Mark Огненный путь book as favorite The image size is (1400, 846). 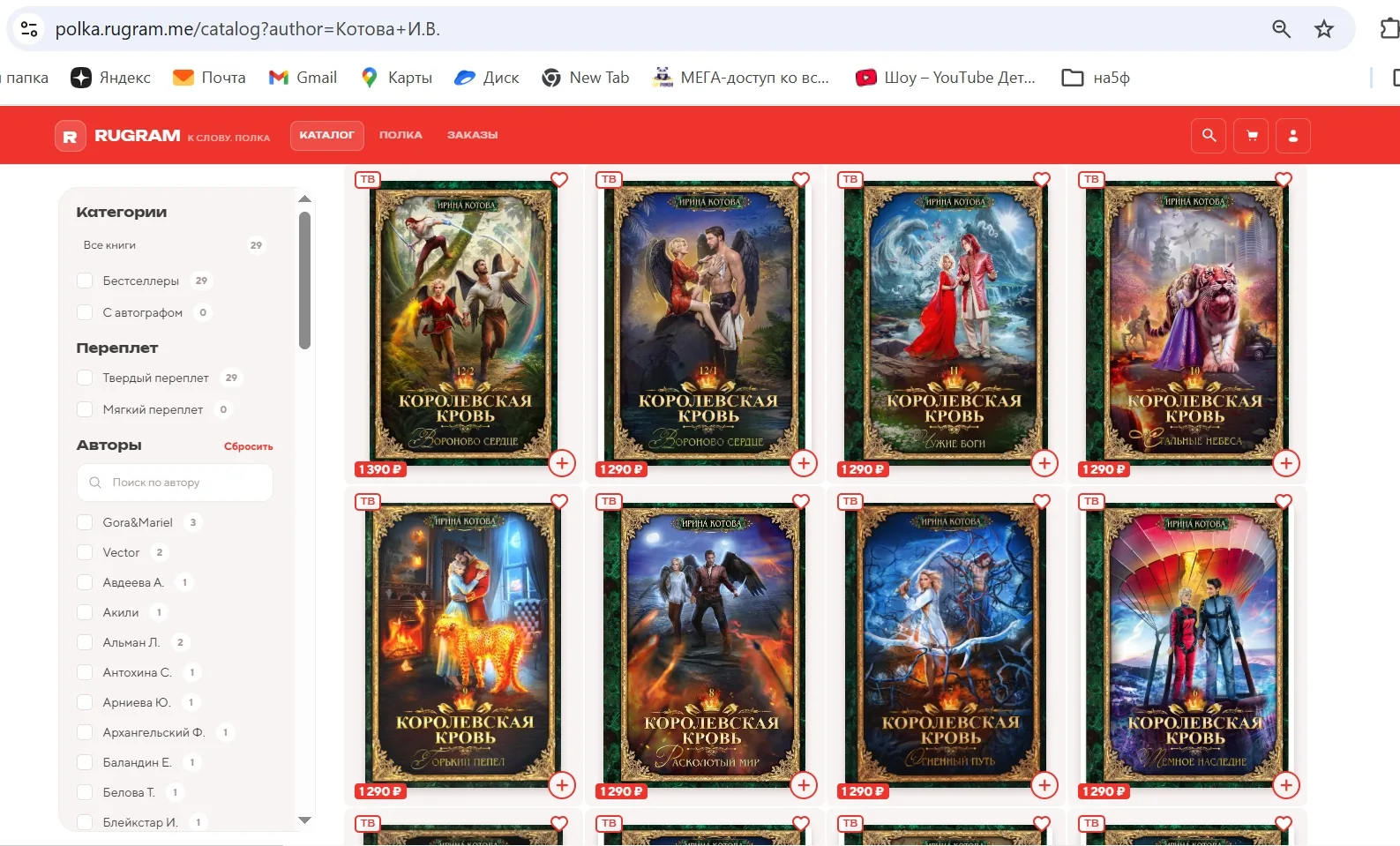(1042, 502)
